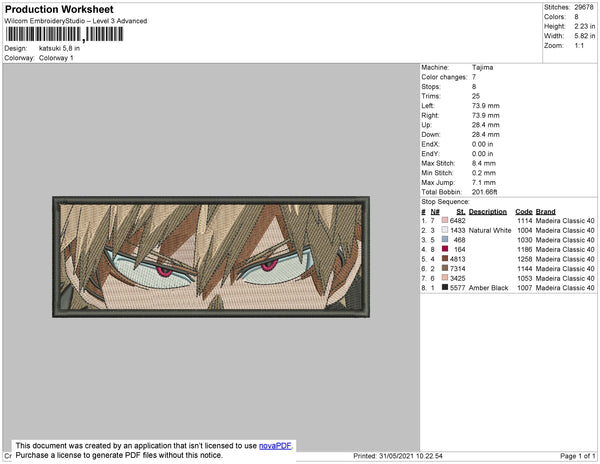Click the Stops value 8
The width and height of the screenshot is (600, 464).
point(474,86)
